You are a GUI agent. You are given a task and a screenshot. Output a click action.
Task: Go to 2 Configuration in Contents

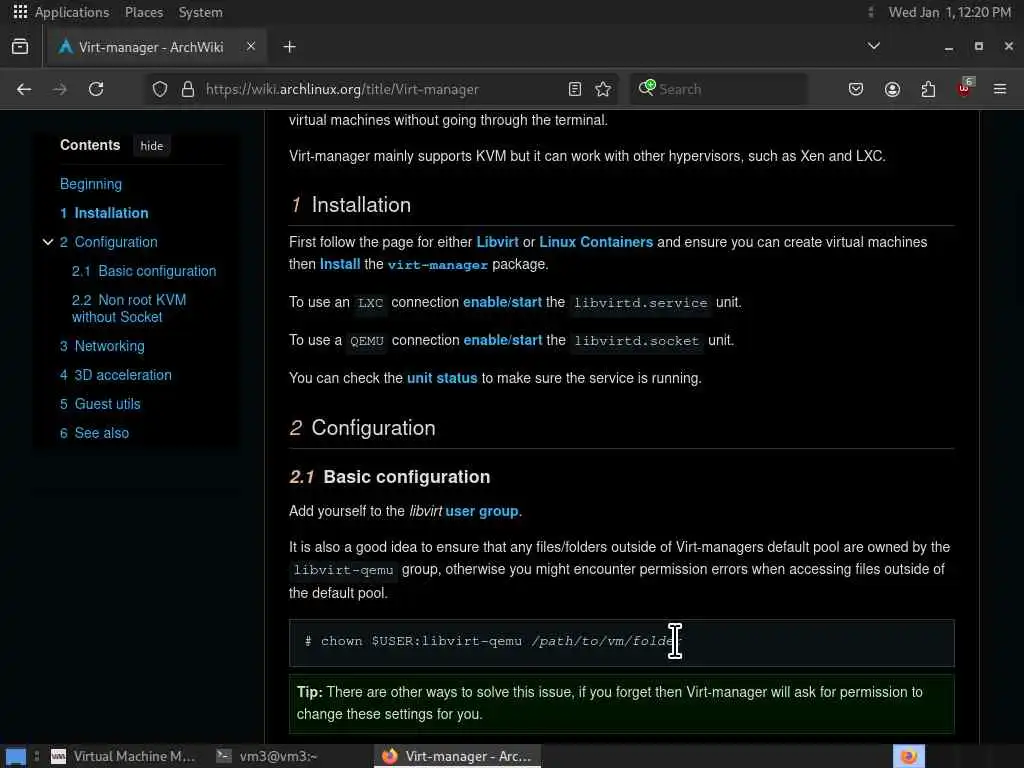109,242
